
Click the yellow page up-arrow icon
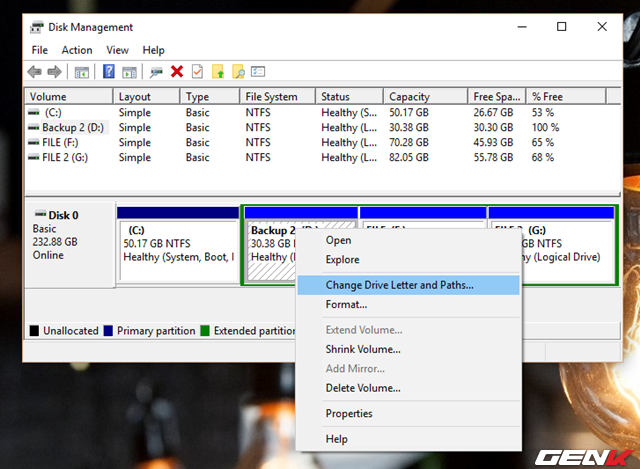tap(218, 71)
